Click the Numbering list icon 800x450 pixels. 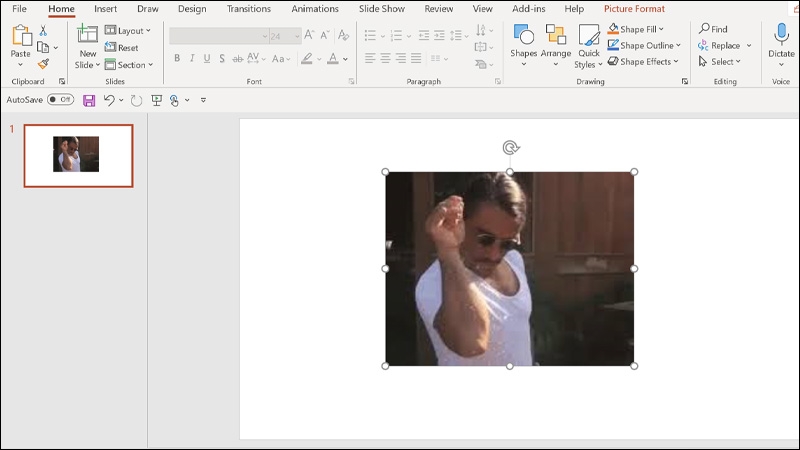396,35
